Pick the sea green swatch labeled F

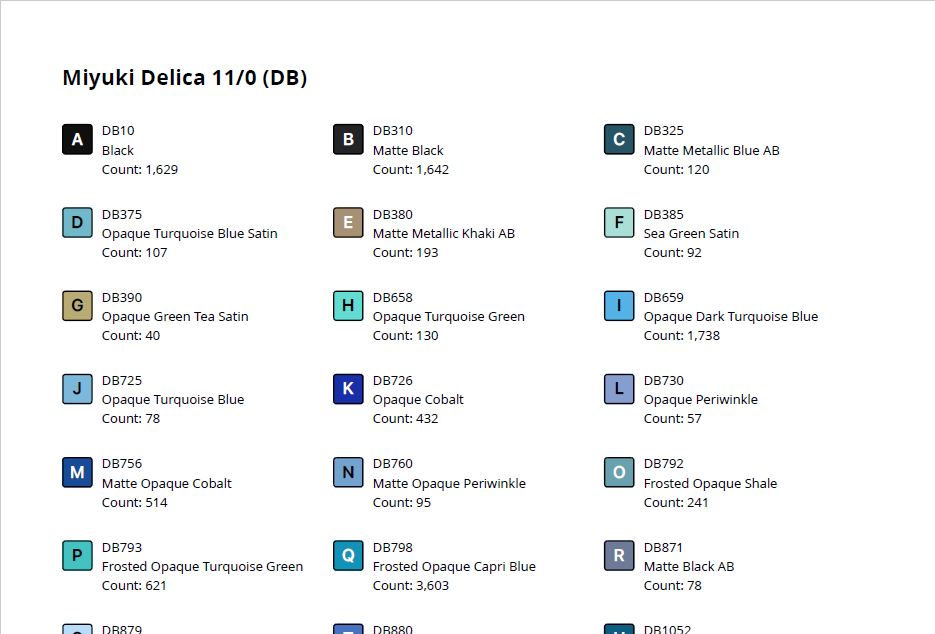pos(619,222)
